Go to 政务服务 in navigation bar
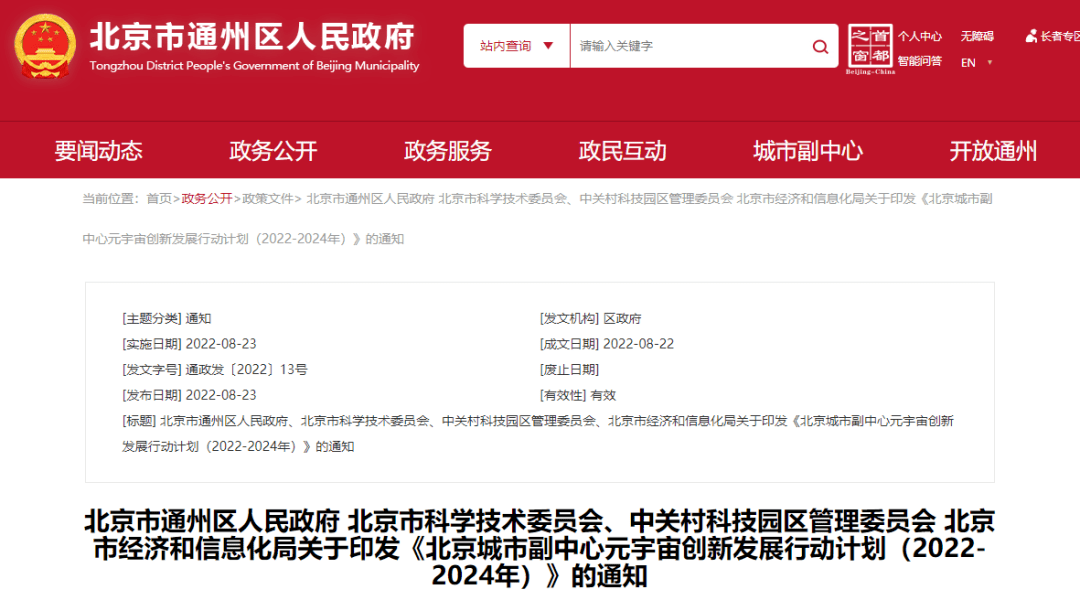The width and height of the screenshot is (1080, 600). click(x=448, y=151)
